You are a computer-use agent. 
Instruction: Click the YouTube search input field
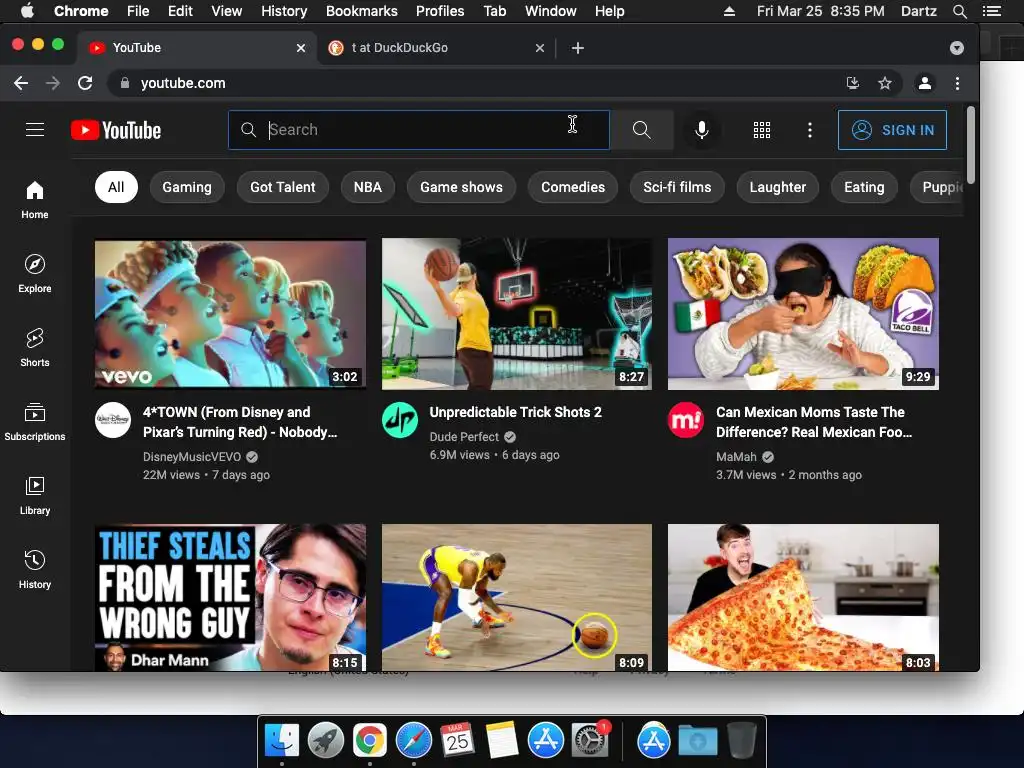[x=419, y=130]
